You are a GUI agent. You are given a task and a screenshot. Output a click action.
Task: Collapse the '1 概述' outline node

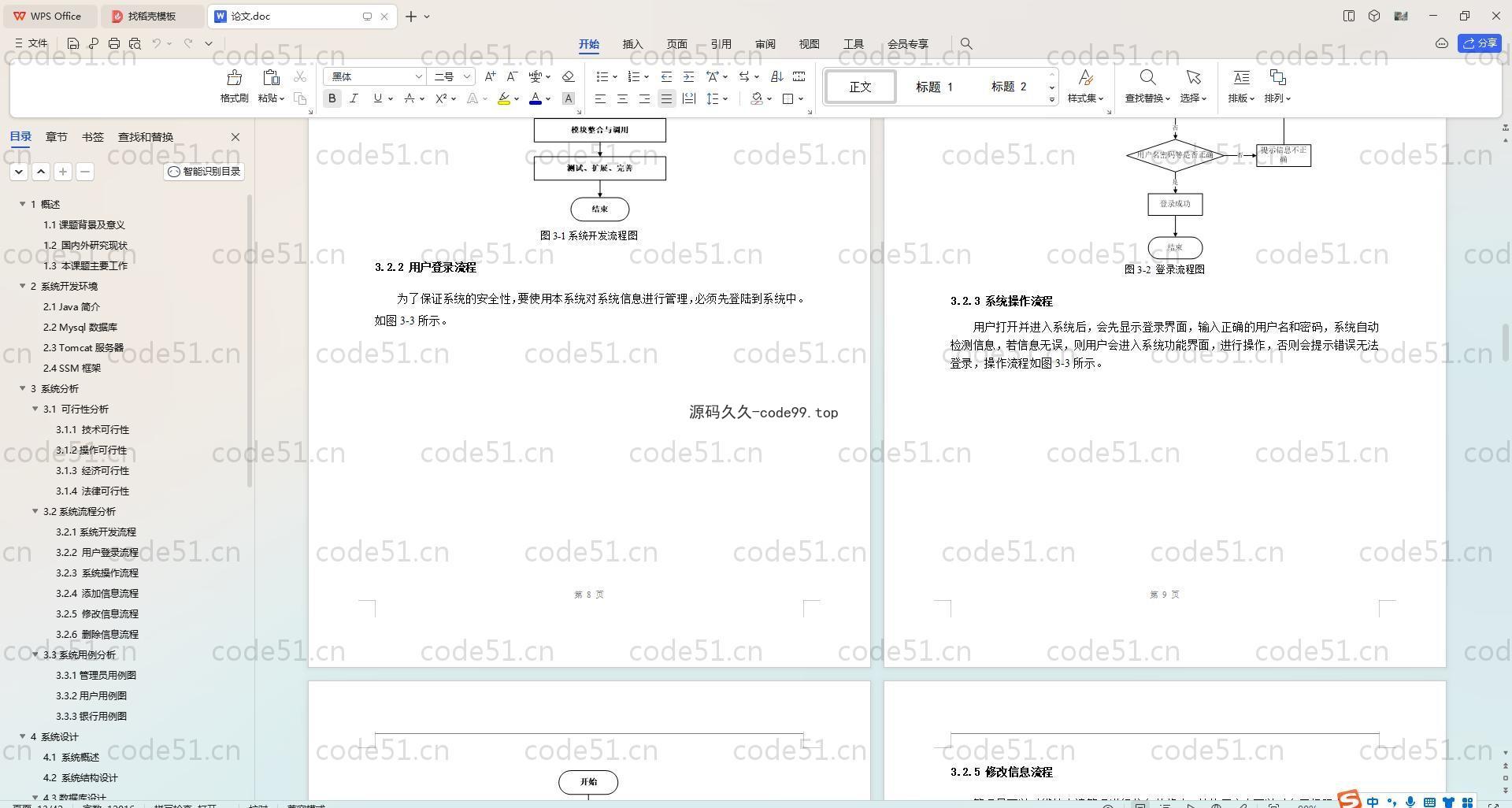pos(23,204)
